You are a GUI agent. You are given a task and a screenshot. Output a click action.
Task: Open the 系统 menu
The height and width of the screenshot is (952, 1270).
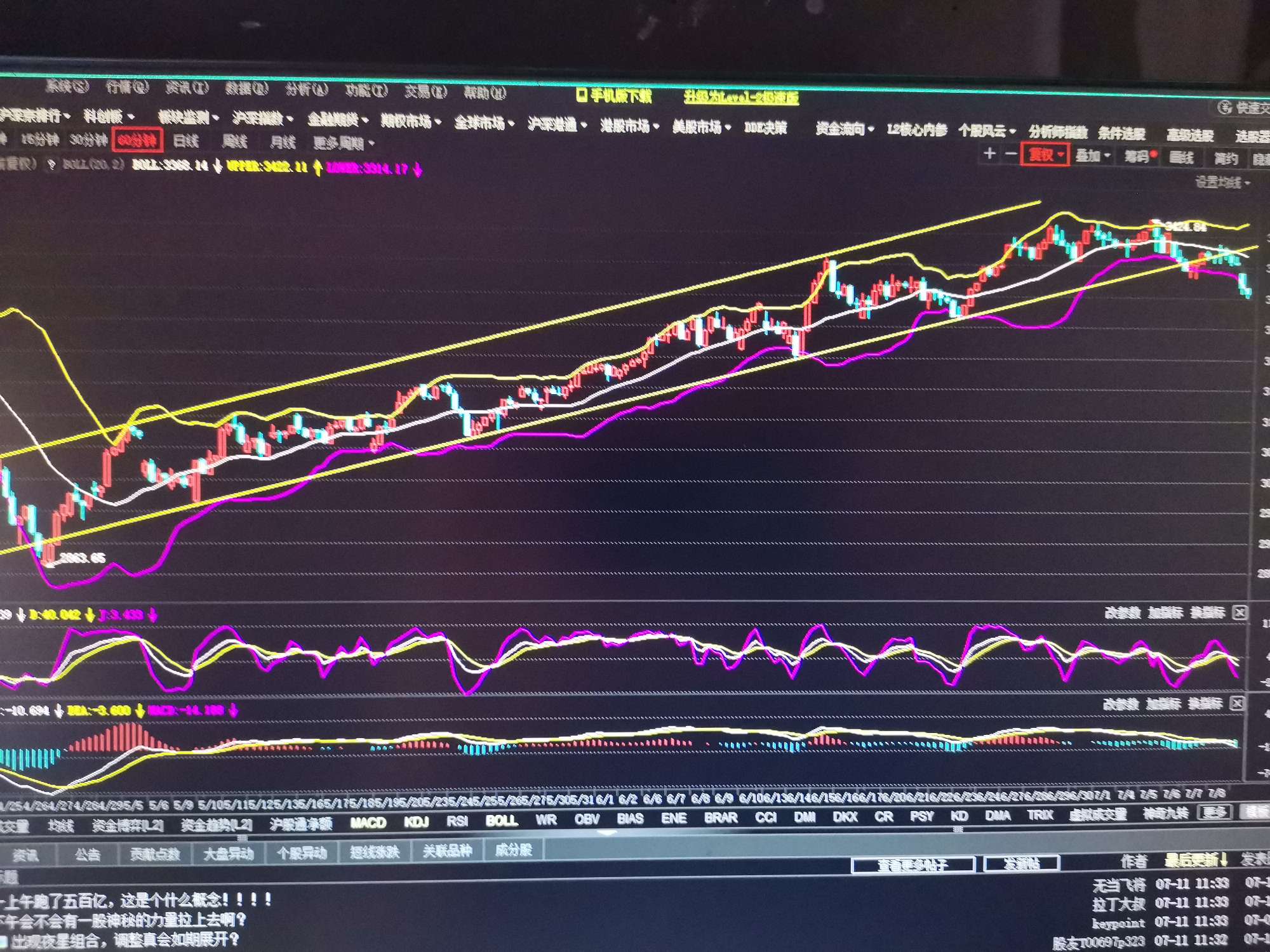tap(67, 86)
